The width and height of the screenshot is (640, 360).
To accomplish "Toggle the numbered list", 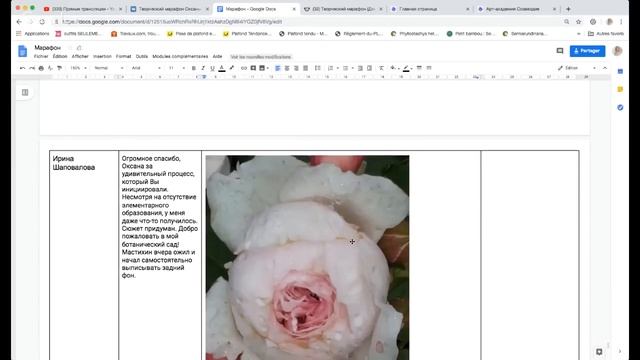I will (331, 68).
